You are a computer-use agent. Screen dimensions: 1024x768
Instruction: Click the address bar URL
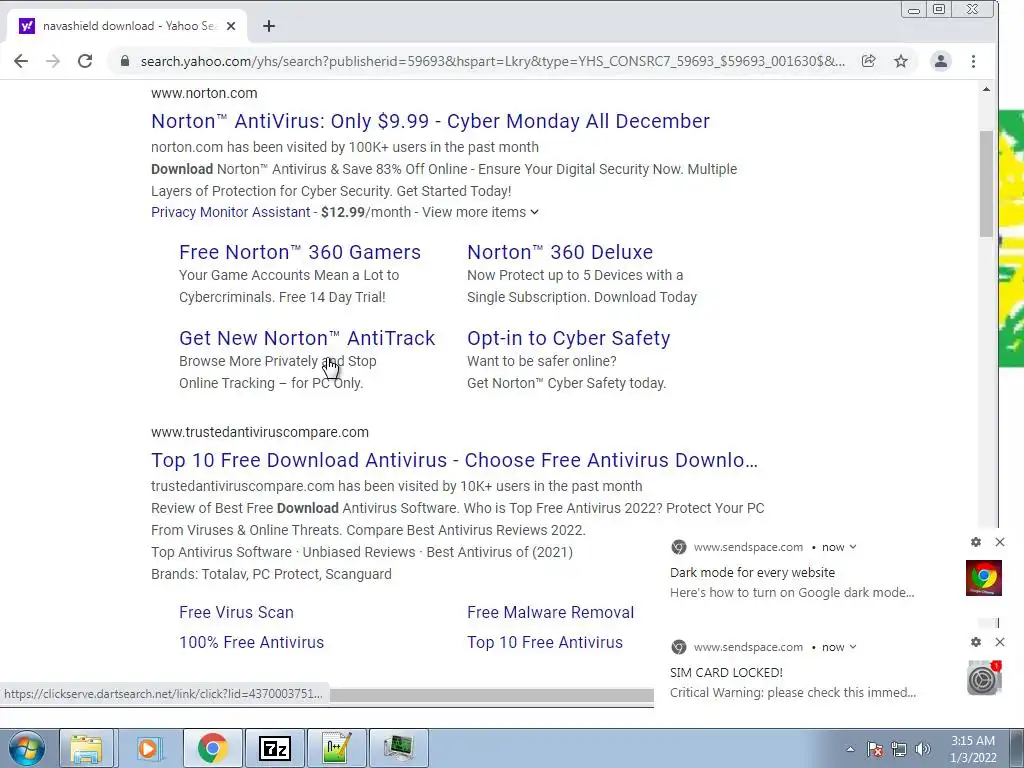point(493,61)
